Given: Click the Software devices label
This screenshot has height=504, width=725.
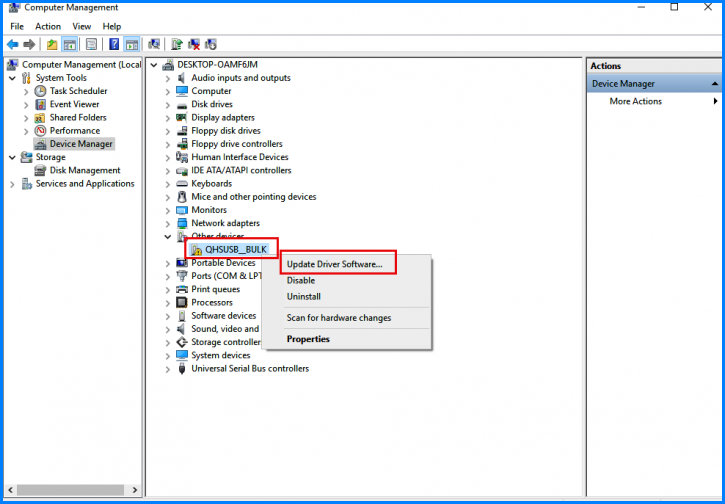Looking at the screenshot, I should click(x=224, y=315).
